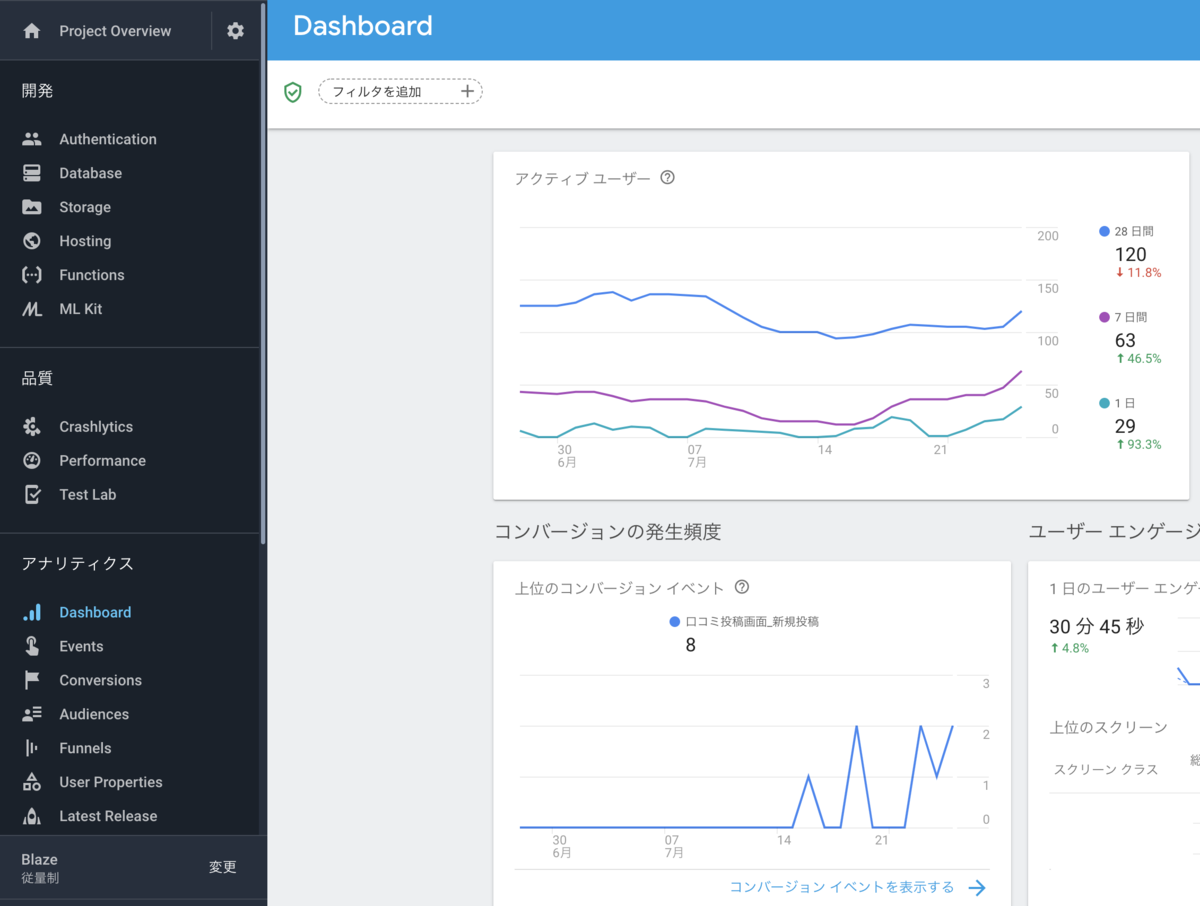Click help icon beside アクティブ ユーザー
This screenshot has height=906, width=1200.
[668, 178]
